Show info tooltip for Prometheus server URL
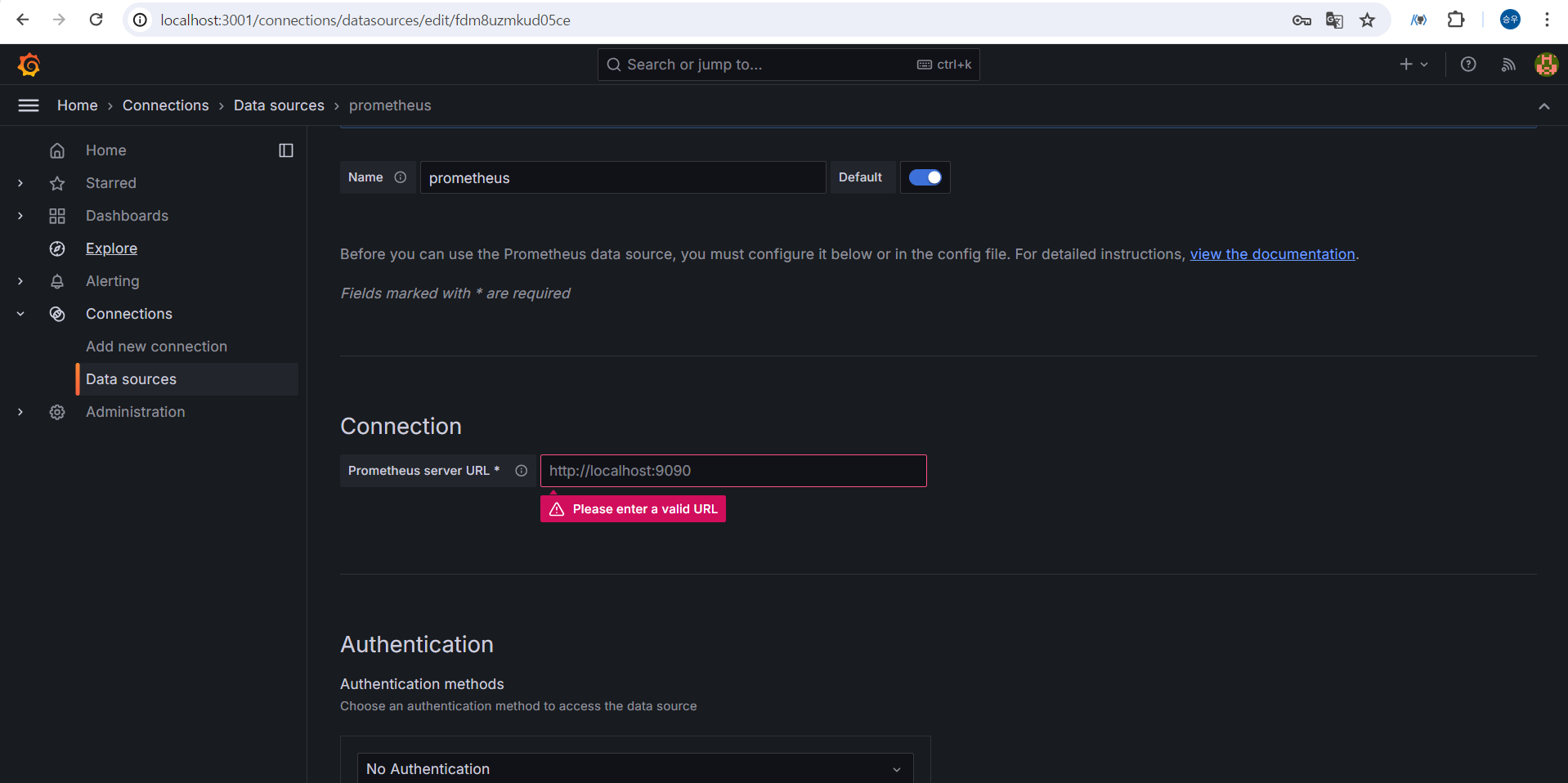The image size is (1568, 783). (x=522, y=471)
